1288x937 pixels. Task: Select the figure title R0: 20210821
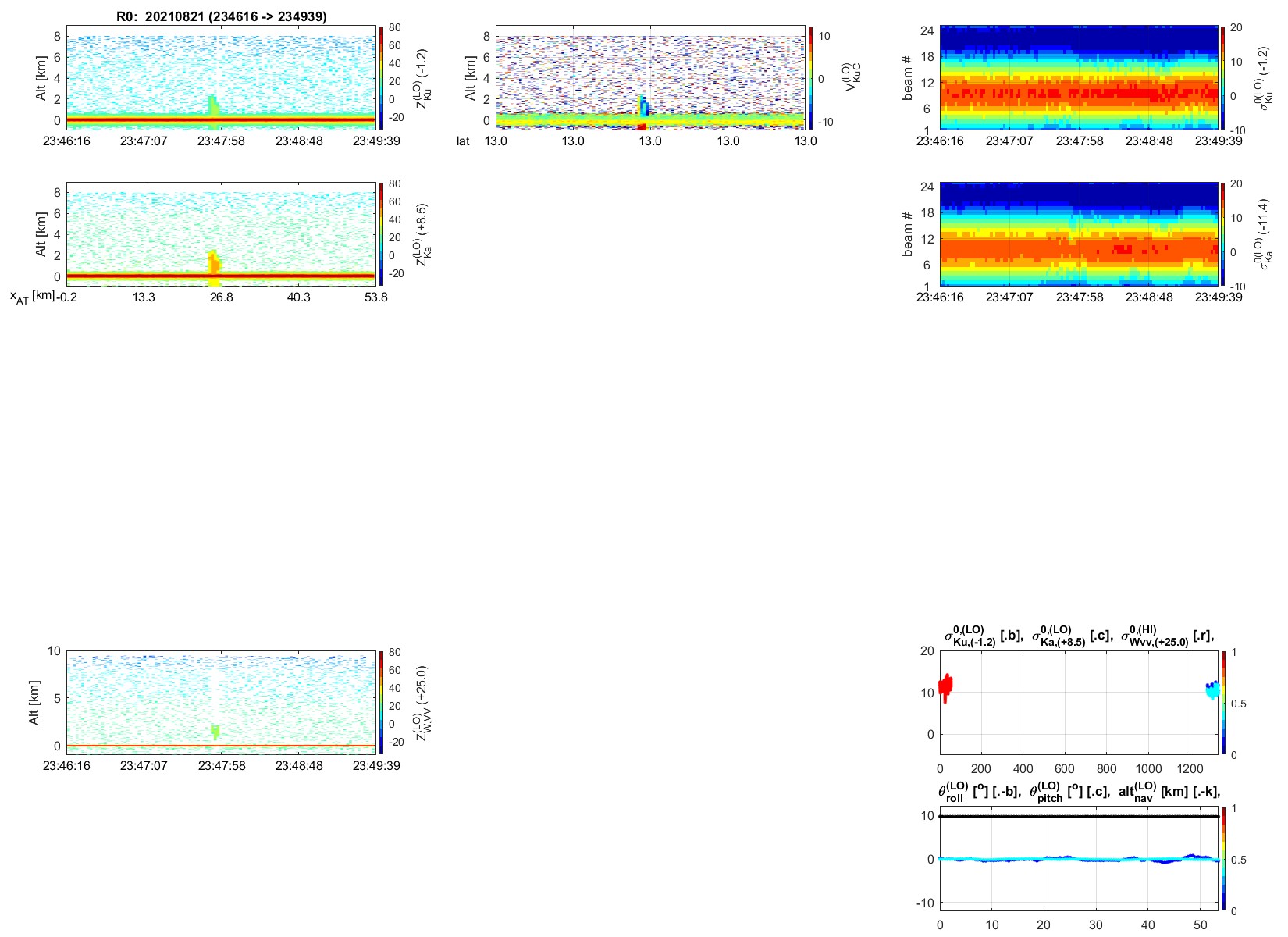221,16
